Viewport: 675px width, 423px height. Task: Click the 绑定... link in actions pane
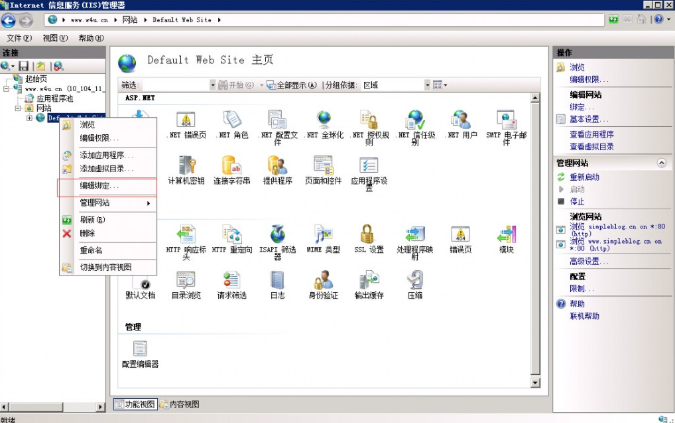581,107
